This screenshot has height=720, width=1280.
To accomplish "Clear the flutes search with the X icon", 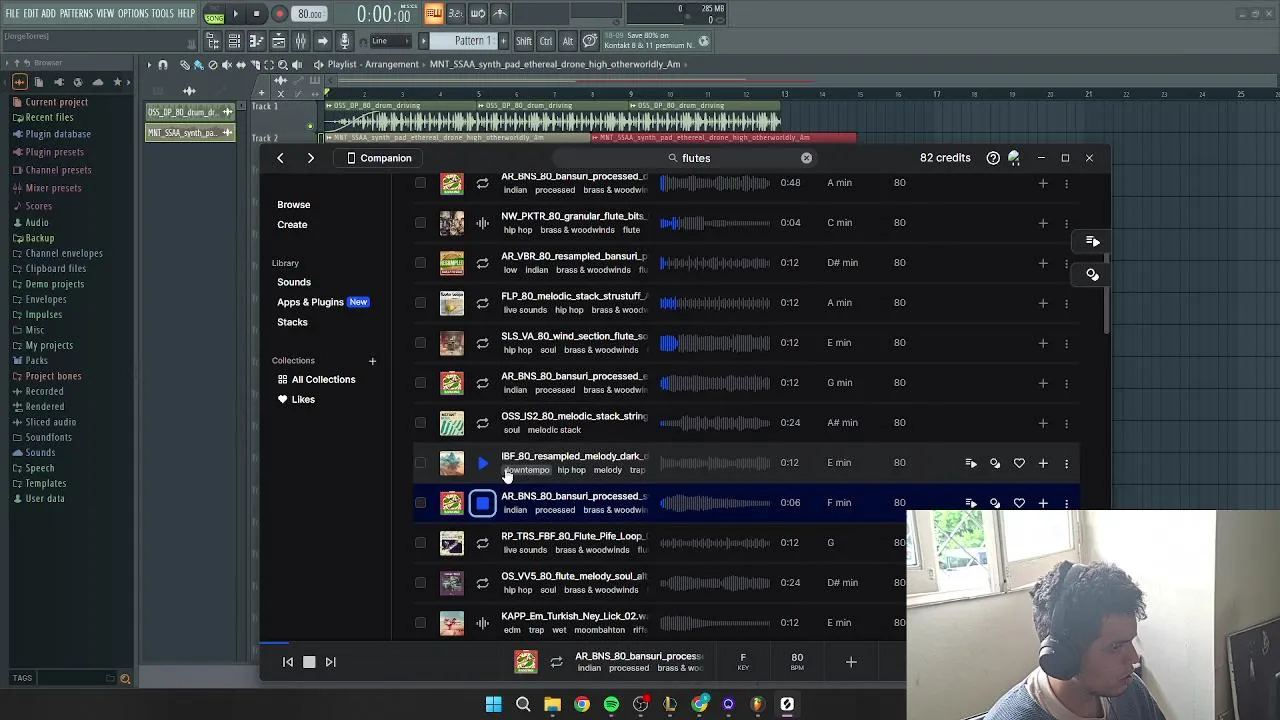I will (x=806, y=158).
